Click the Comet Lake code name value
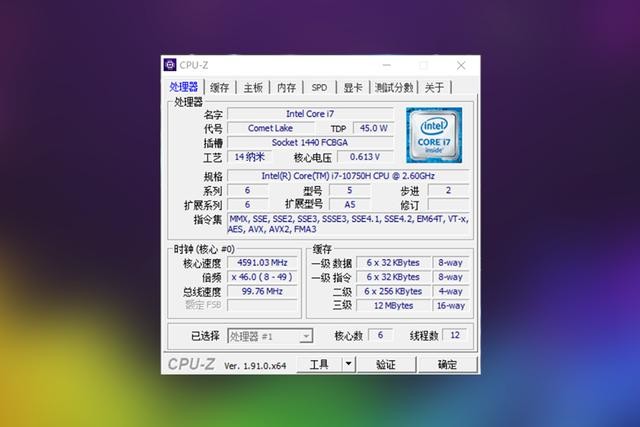The image size is (640, 427). (270, 128)
